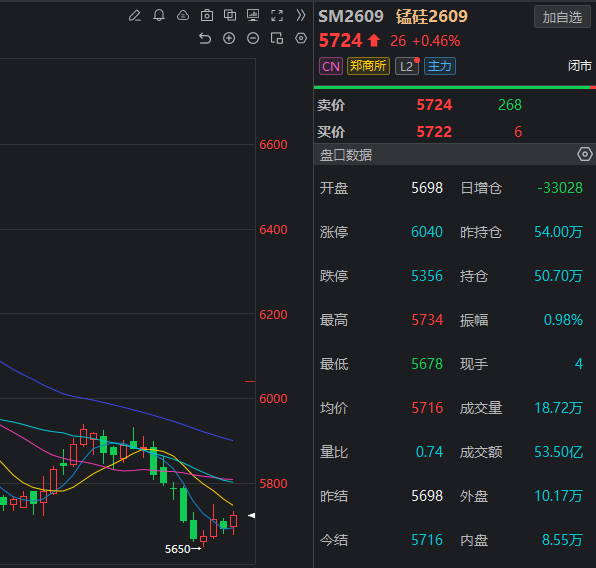
Task: Open 盘口数据 panel settings gear
Action: 585,154
